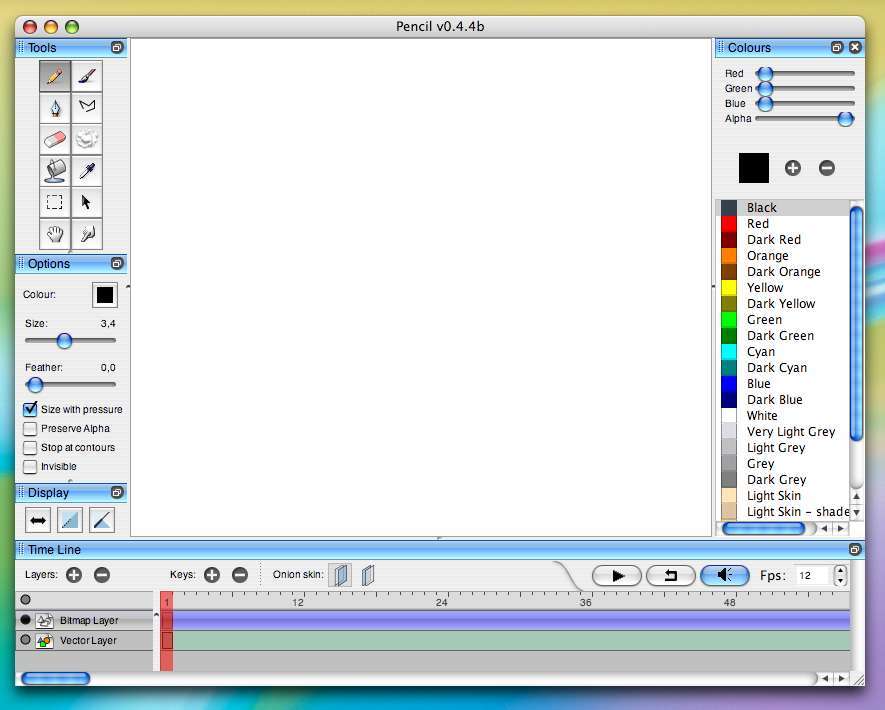Click Vector Layer keyframe at frame 1

tap(167, 641)
